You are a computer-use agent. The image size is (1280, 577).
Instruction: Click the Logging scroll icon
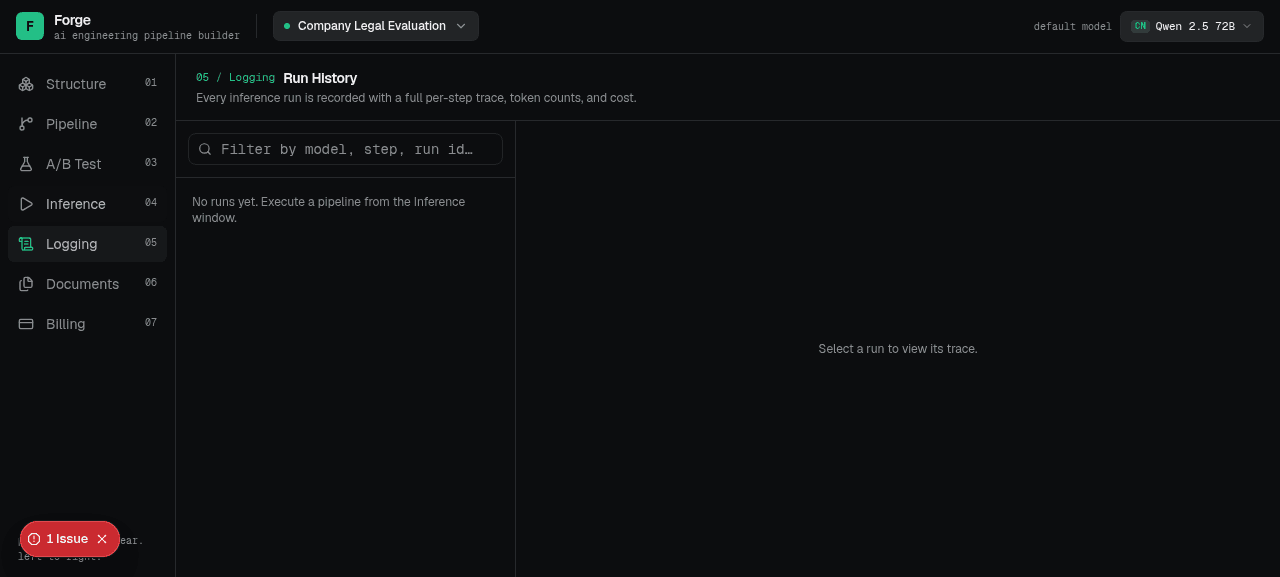[x=26, y=244]
